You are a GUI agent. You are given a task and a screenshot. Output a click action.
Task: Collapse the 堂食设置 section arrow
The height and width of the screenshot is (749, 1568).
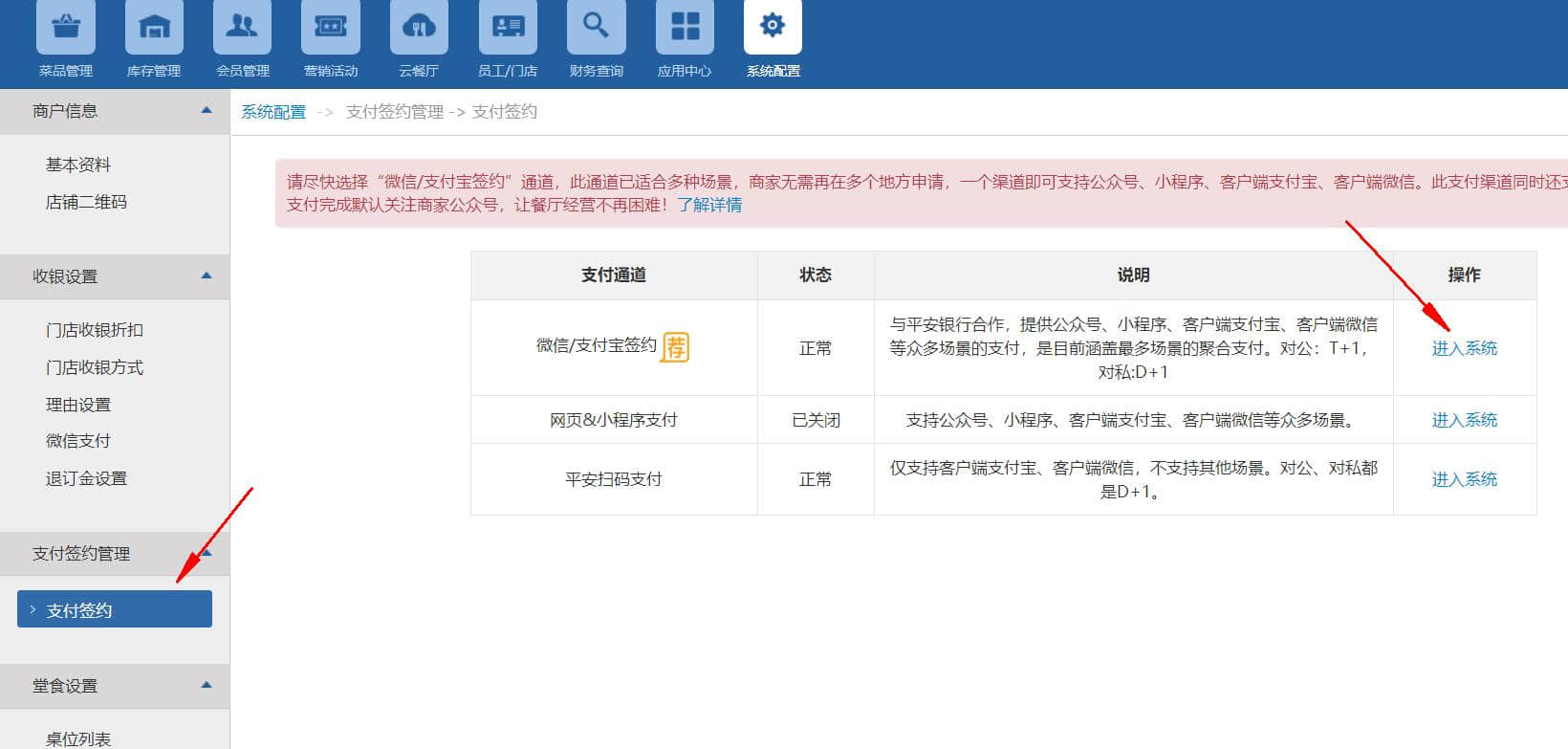207,686
